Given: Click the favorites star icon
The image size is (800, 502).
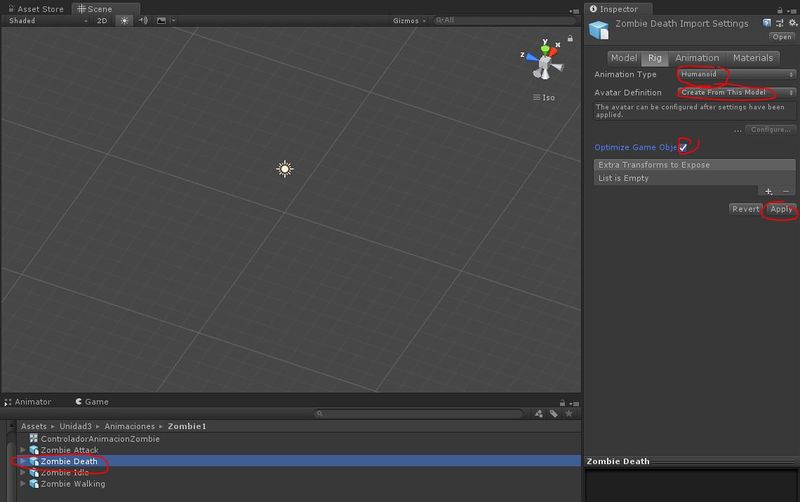Looking at the screenshot, I should click(569, 414).
